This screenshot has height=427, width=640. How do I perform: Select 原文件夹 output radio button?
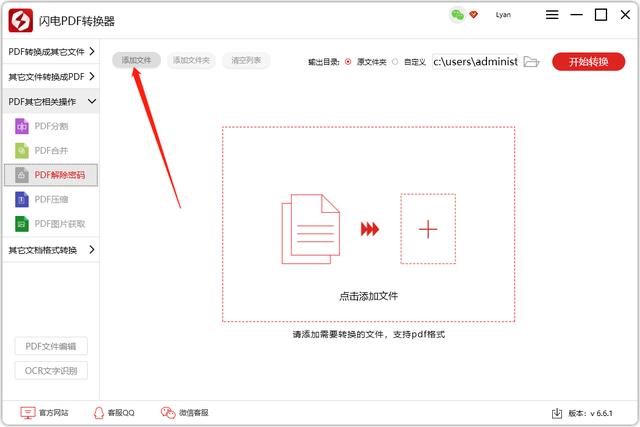click(x=348, y=62)
